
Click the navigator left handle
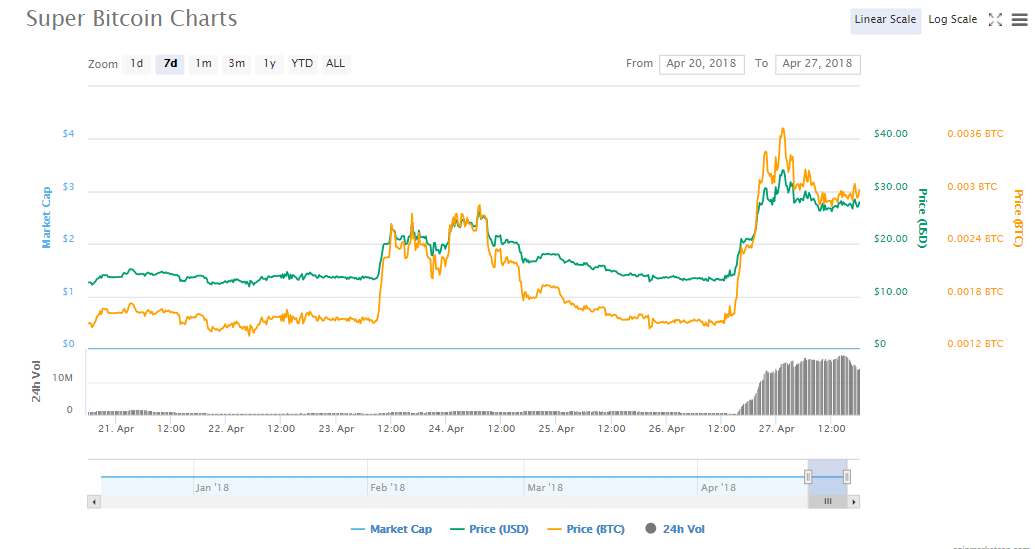[x=808, y=477]
